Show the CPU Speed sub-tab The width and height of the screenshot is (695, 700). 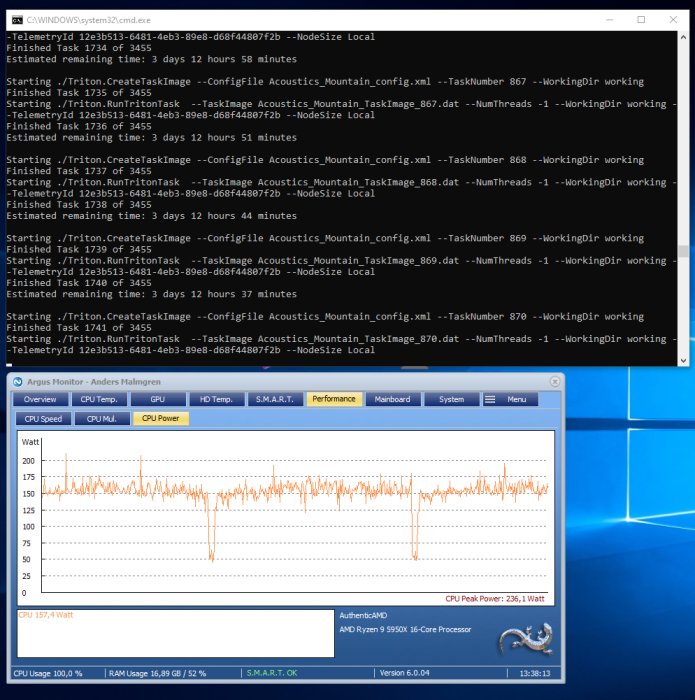(x=43, y=419)
